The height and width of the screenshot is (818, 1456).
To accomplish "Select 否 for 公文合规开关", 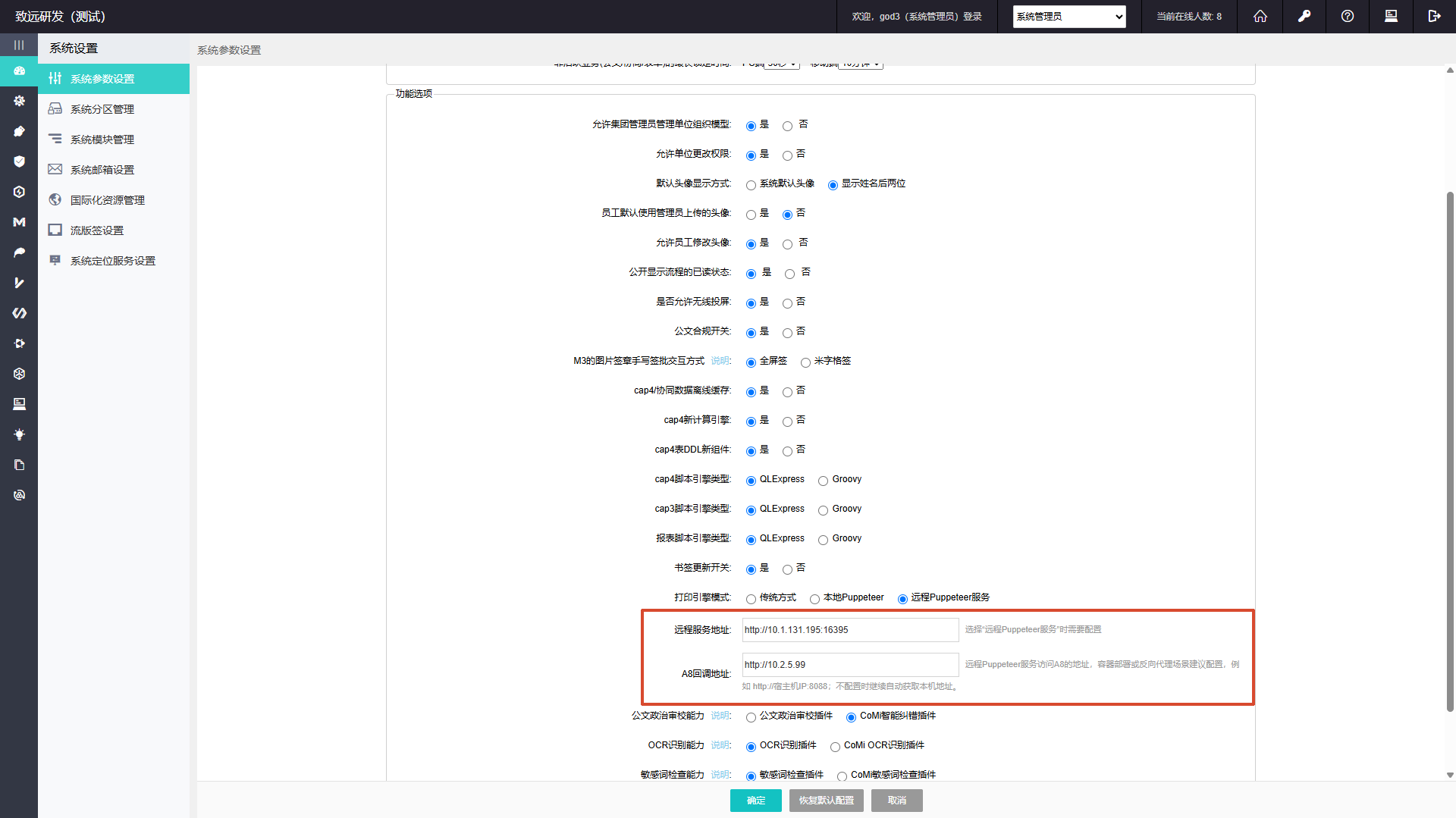I will click(787, 333).
